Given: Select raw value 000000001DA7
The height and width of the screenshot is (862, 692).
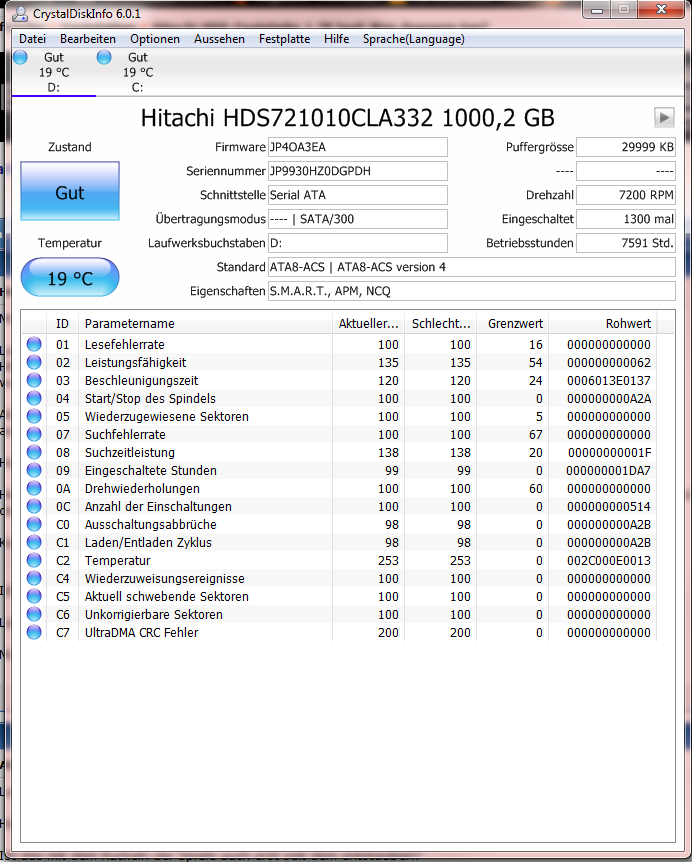Looking at the screenshot, I should click(x=608, y=471).
